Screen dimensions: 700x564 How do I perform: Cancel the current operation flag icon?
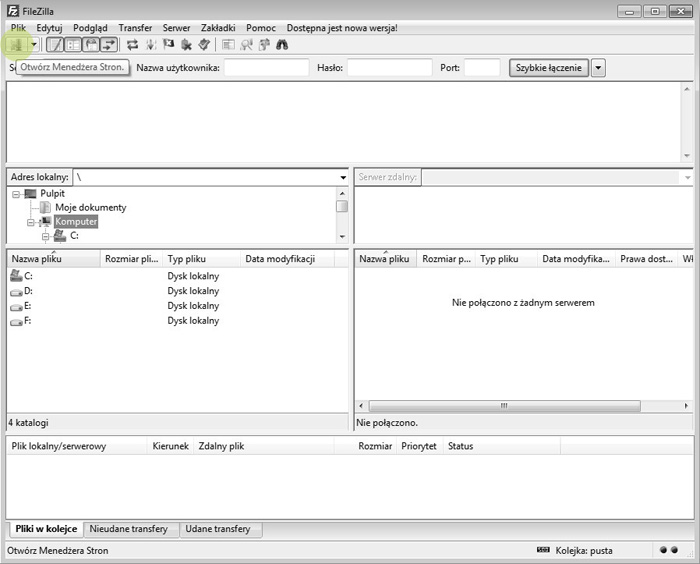169,45
